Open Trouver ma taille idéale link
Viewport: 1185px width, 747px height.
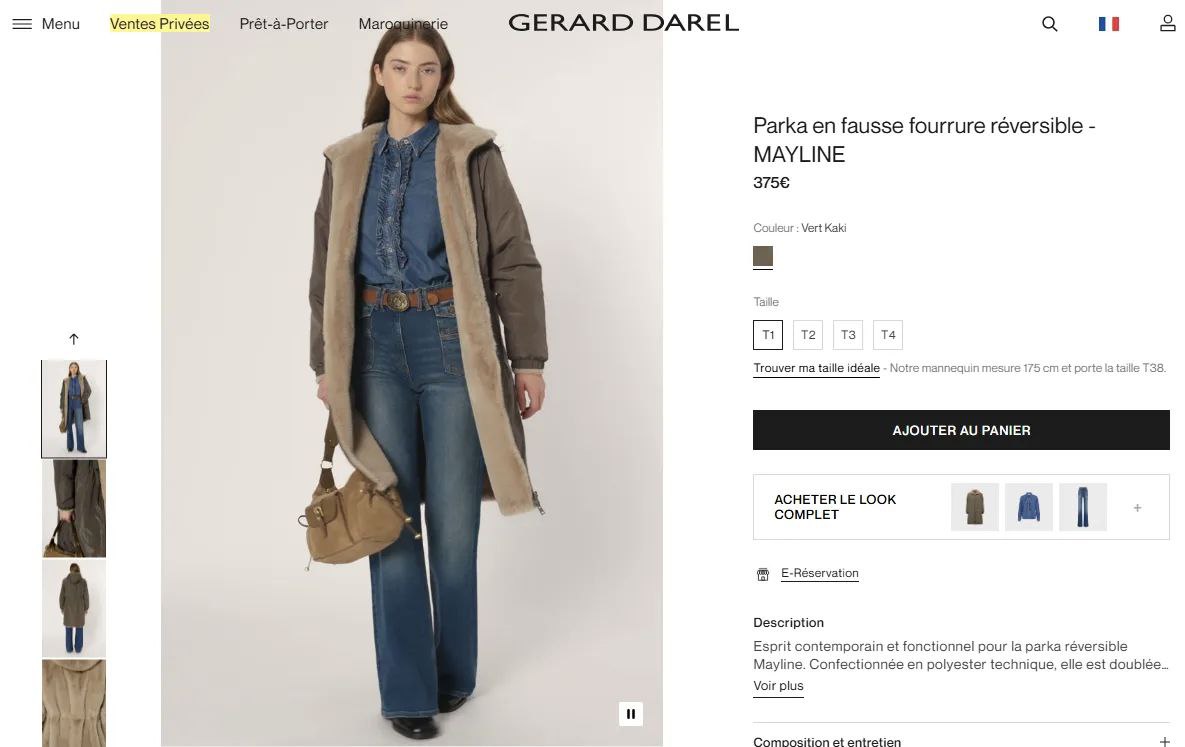816,368
